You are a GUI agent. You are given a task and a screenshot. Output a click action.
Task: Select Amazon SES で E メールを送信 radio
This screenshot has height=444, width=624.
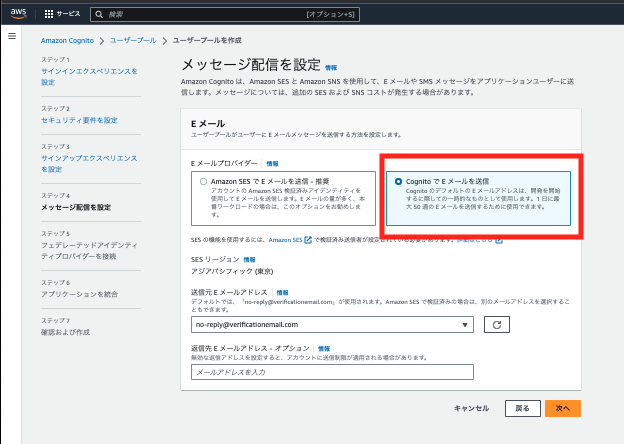[x=203, y=181]
